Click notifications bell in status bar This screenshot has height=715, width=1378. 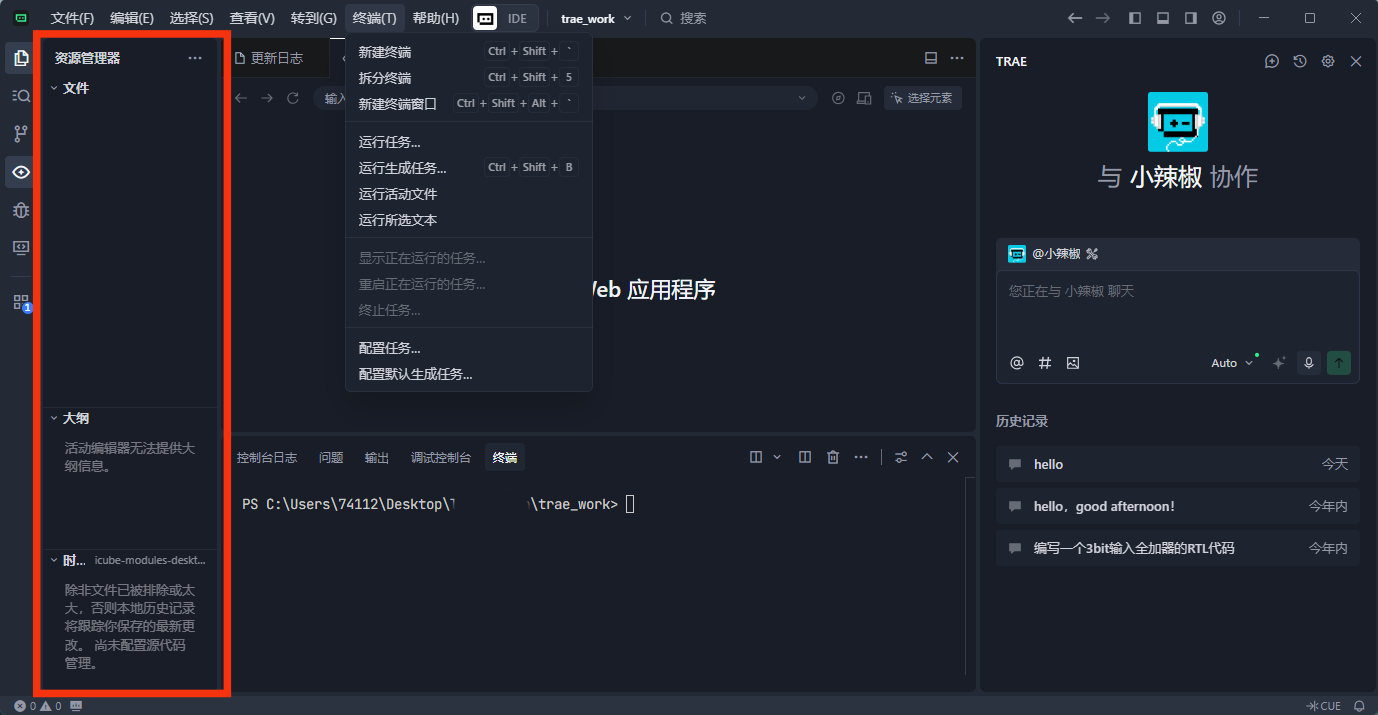click(1359, 706)
